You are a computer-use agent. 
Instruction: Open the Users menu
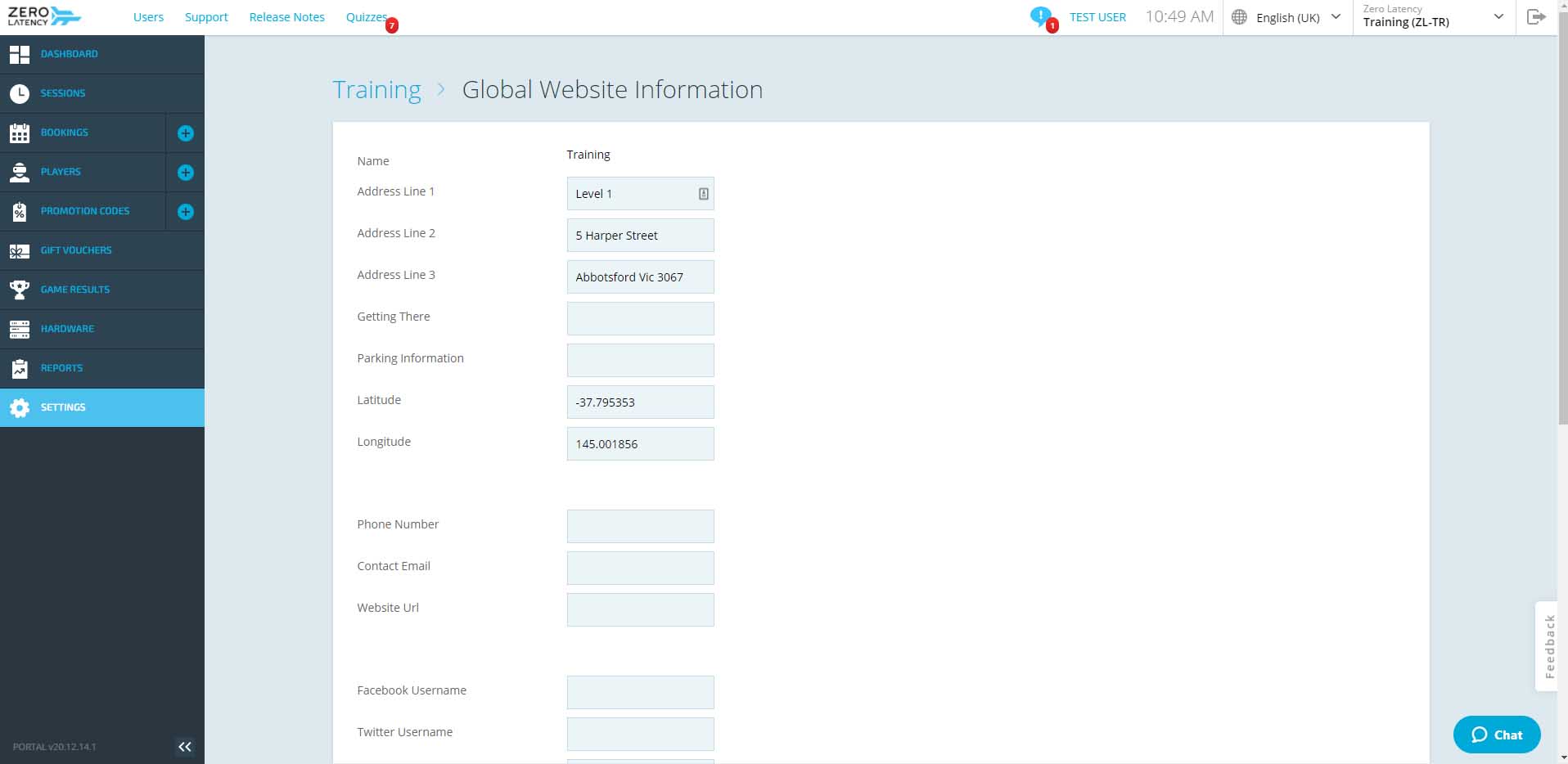148,17
